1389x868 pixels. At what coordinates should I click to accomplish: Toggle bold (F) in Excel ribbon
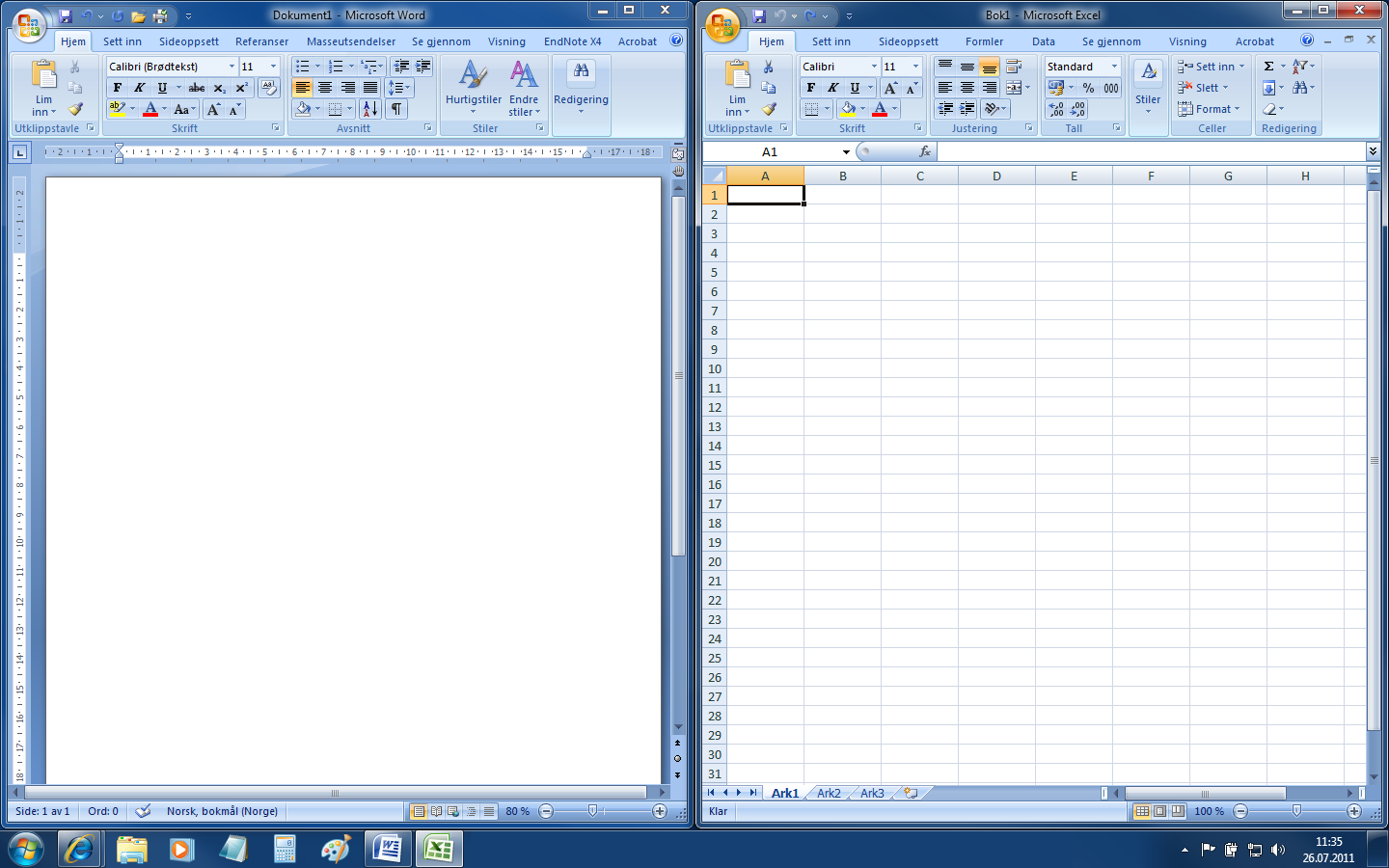pos(811,88)
